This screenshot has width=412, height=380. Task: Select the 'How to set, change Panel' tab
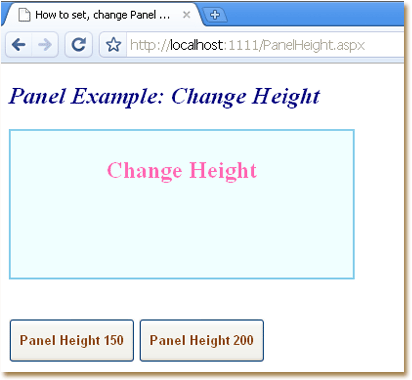pos(102,15)
